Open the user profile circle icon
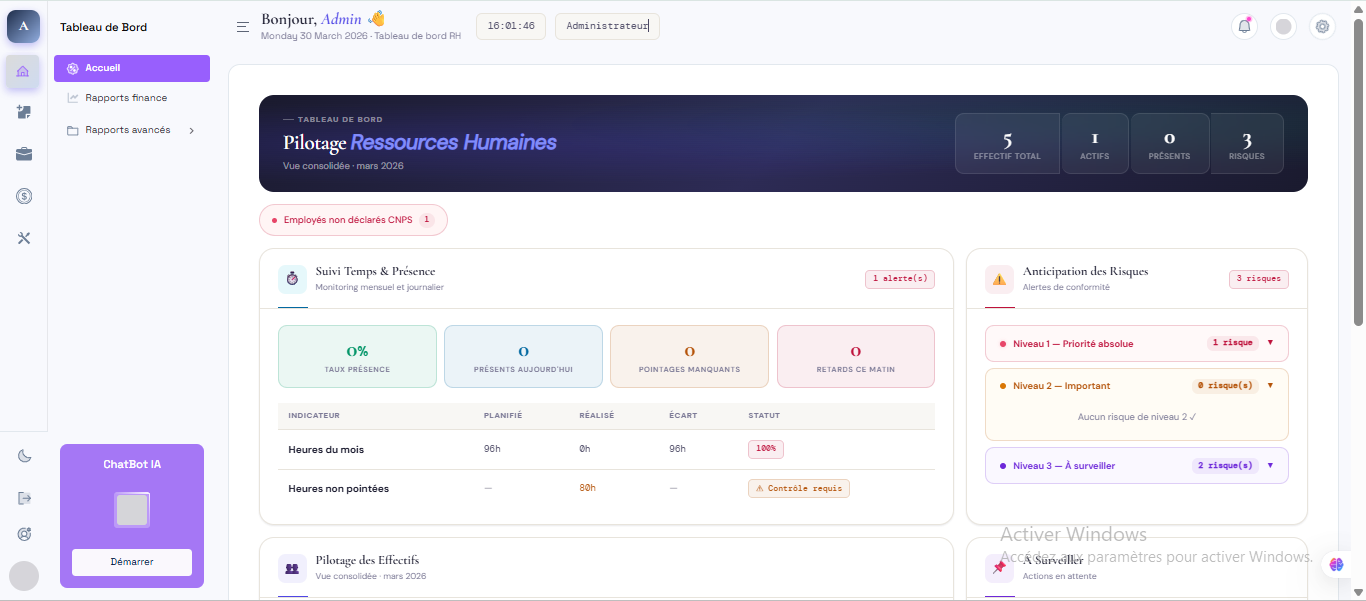Screen dimensions: 1366x601 pos(24,534)
